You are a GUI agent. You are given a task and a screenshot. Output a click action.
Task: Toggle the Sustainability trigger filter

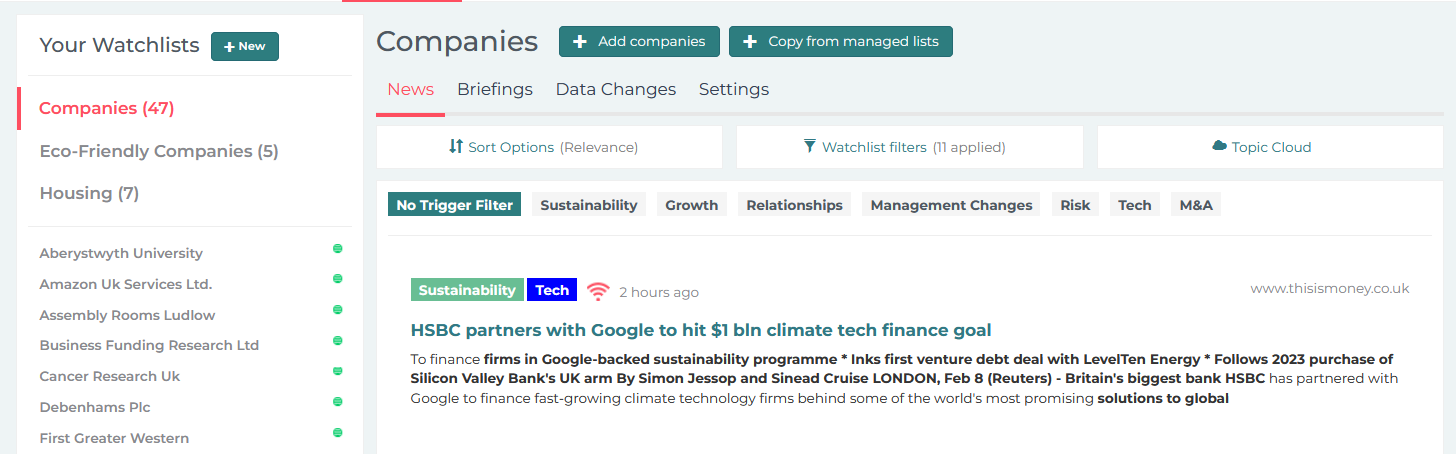coord(589,205)
